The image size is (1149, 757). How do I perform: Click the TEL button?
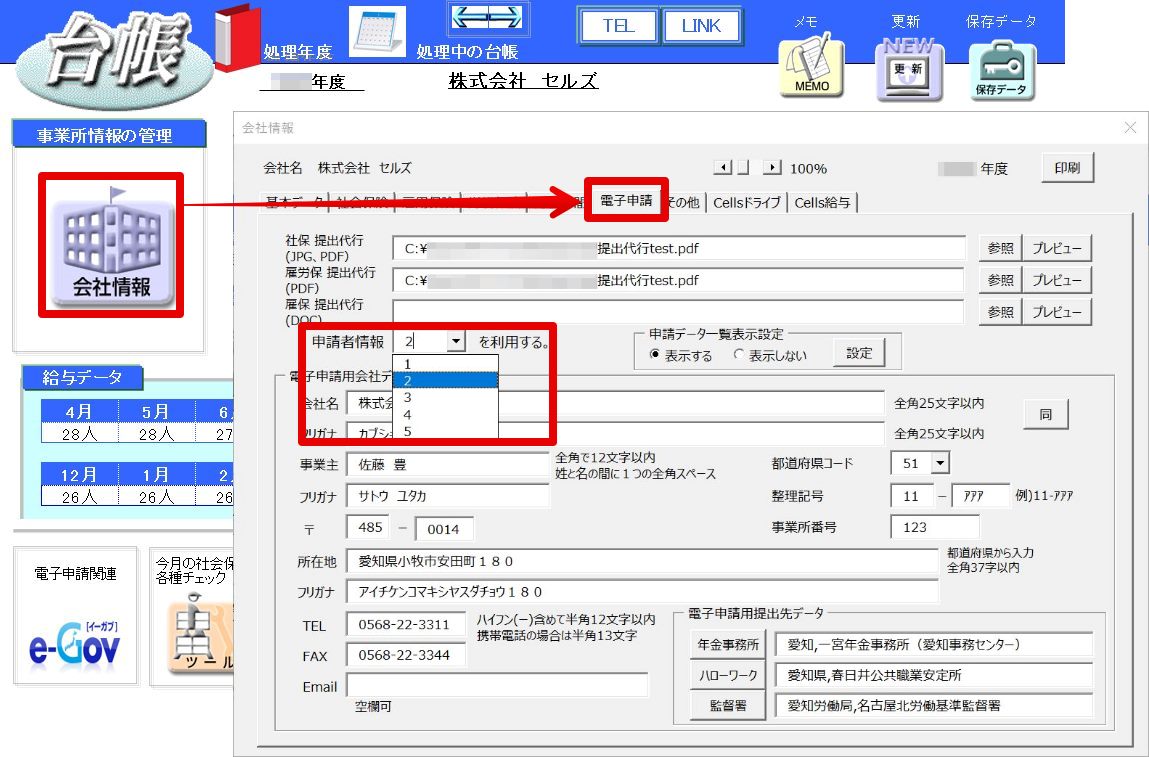[618, 26]
